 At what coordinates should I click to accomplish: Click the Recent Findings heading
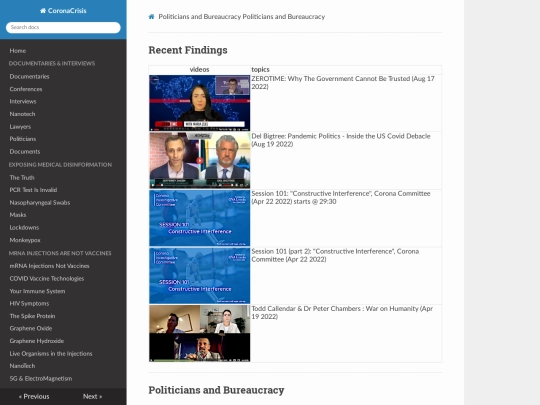tap(188, 50)
